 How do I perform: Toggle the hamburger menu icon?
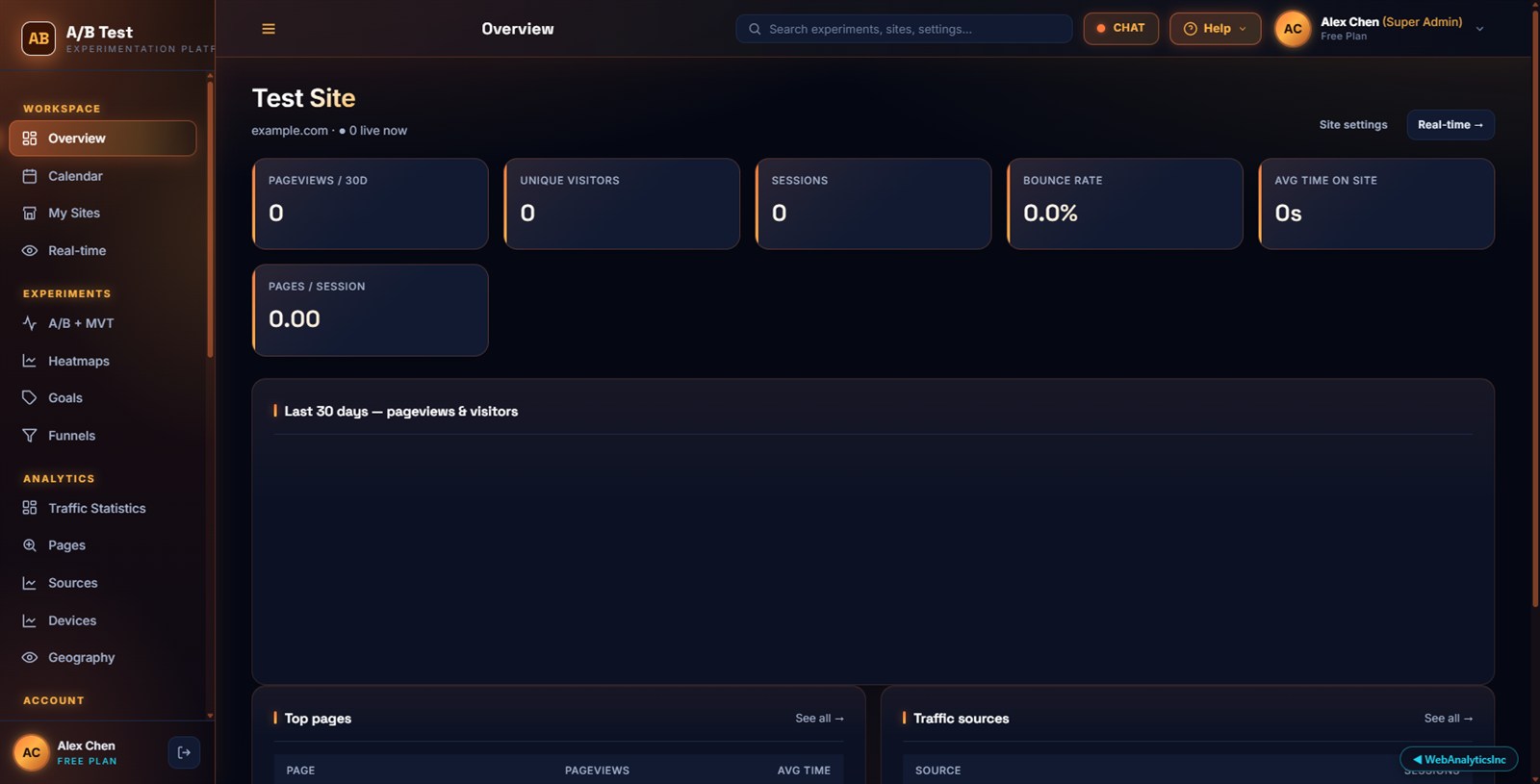(x=269, y=29)
